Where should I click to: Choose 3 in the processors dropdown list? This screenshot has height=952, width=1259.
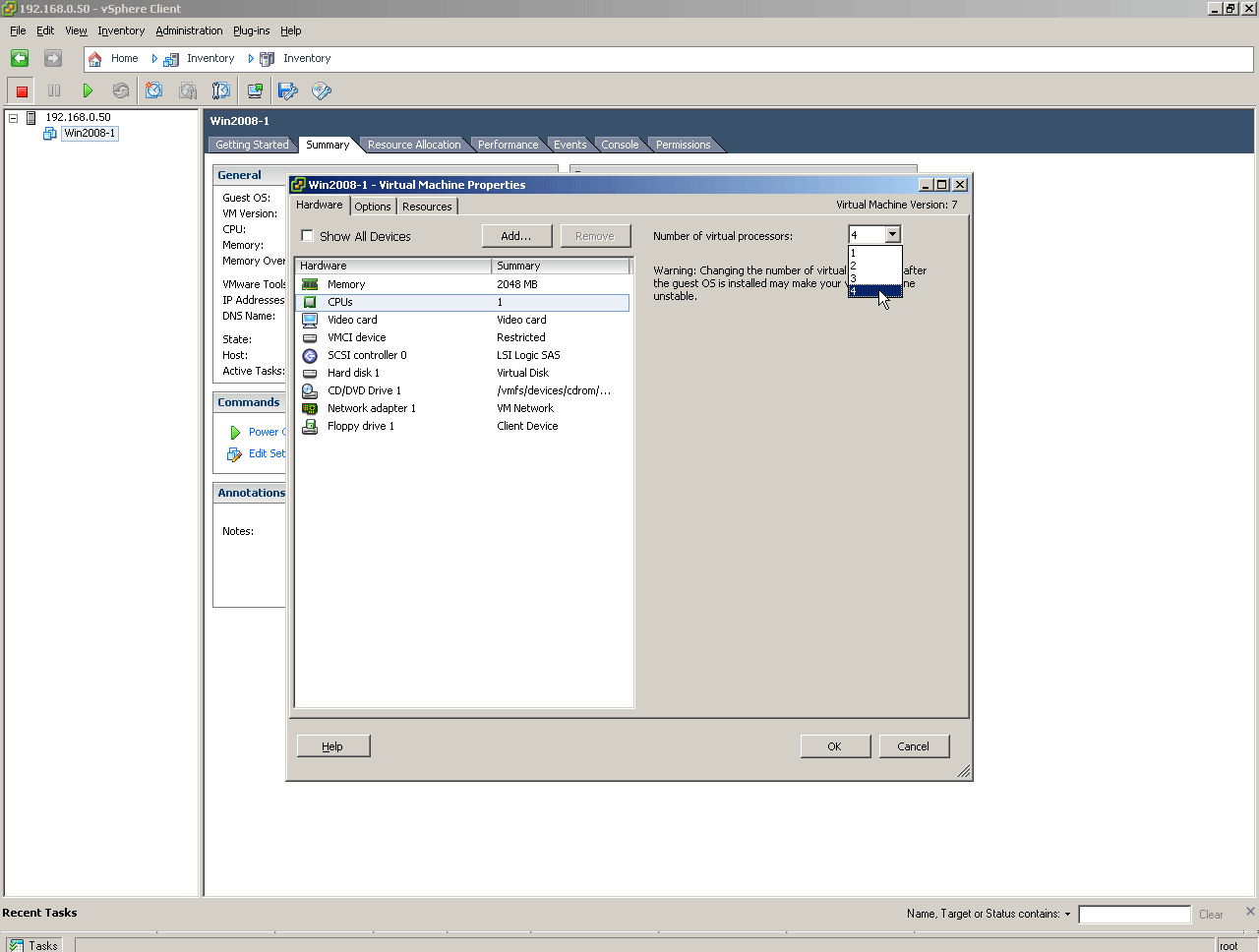point(874,278)
